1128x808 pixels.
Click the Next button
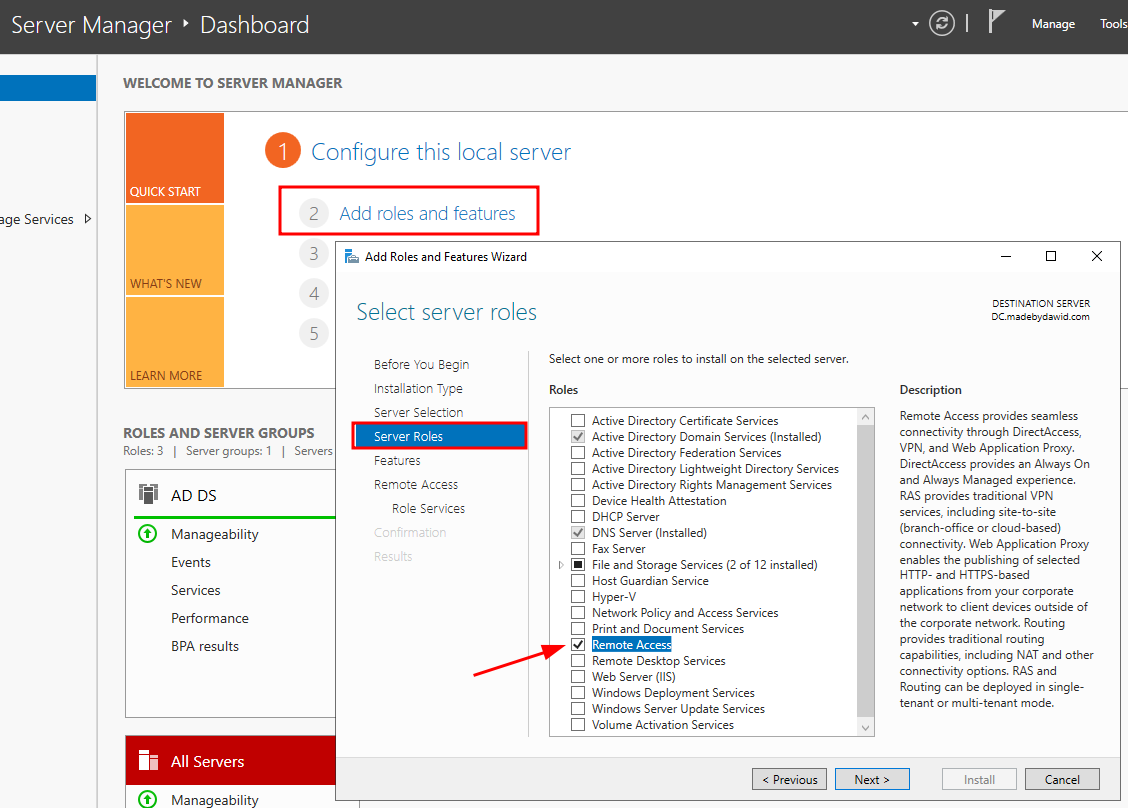click(872, 779)
